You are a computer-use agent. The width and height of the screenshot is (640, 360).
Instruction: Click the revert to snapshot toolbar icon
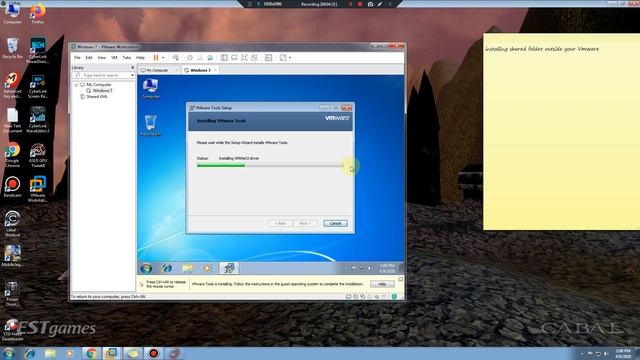tap(200, 58)
